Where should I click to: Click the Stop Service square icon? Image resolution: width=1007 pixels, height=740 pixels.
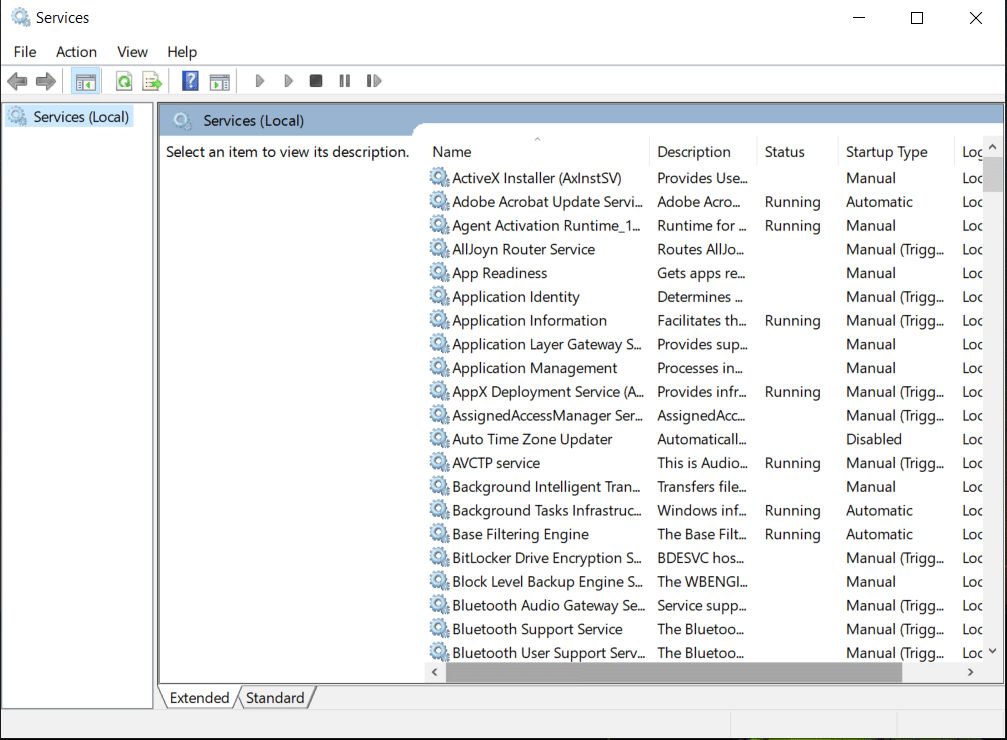[315, 81]
